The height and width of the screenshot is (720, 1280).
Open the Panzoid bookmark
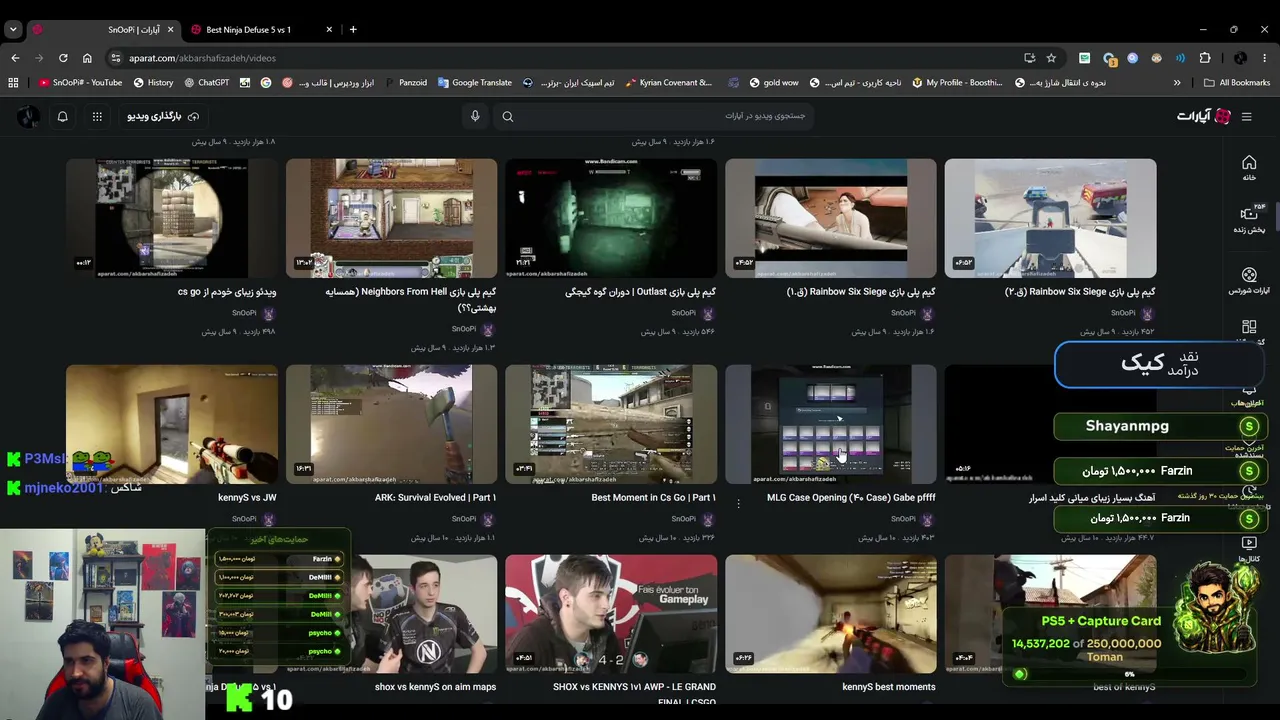click(x=405, y=83)
